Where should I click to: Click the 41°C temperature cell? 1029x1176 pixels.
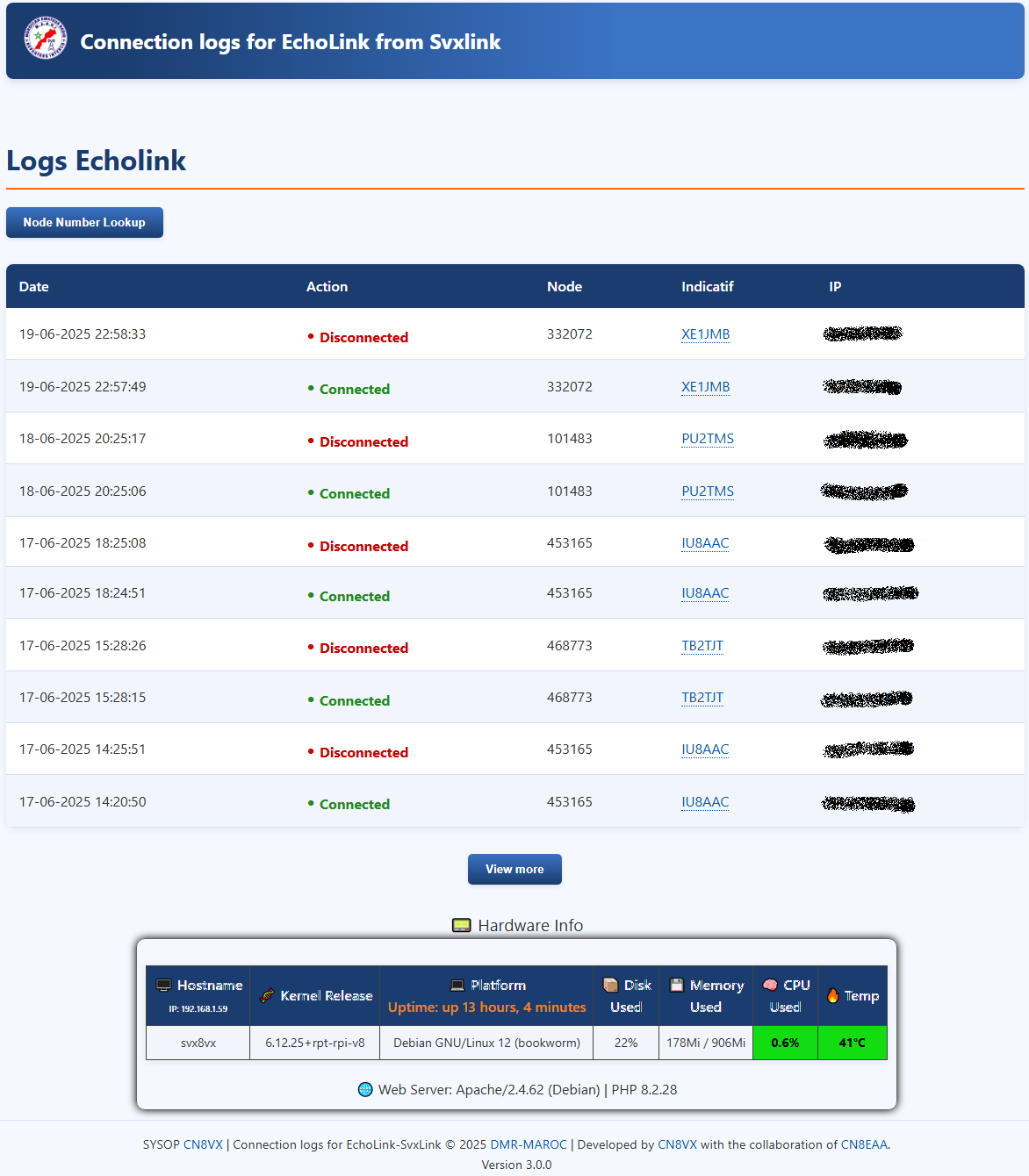pyautogui.click(x=853, y=1043)
